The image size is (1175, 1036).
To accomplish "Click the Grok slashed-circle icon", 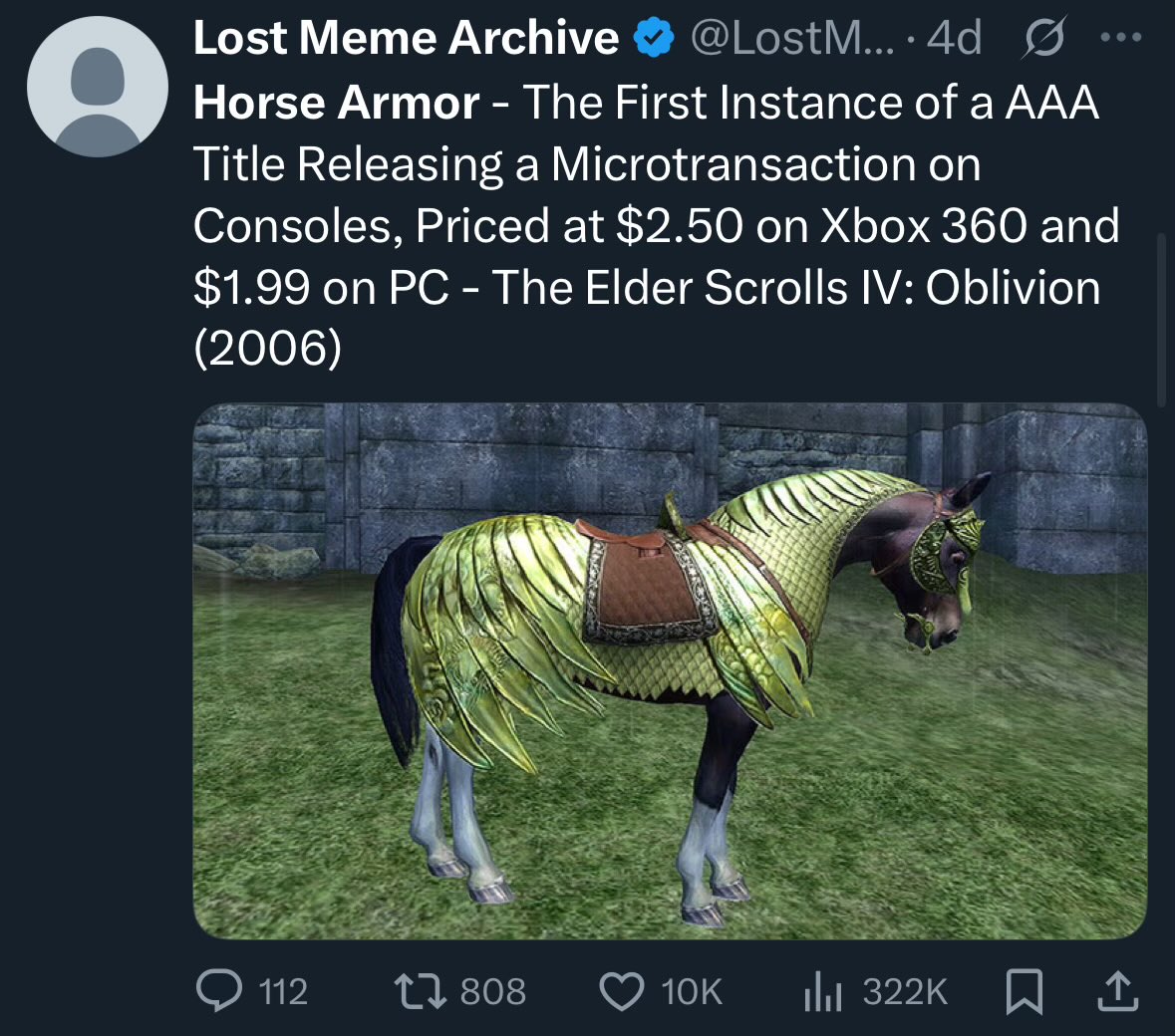I will pos(1043,38).
